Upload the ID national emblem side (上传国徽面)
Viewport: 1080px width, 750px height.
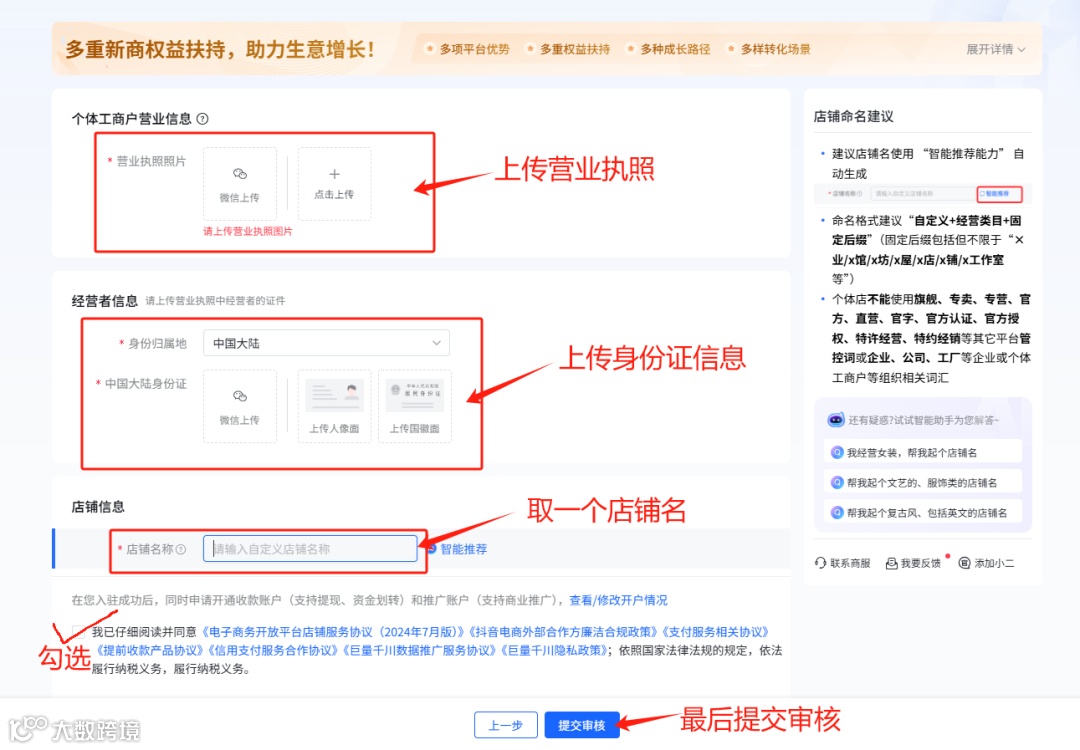[415, 406]
